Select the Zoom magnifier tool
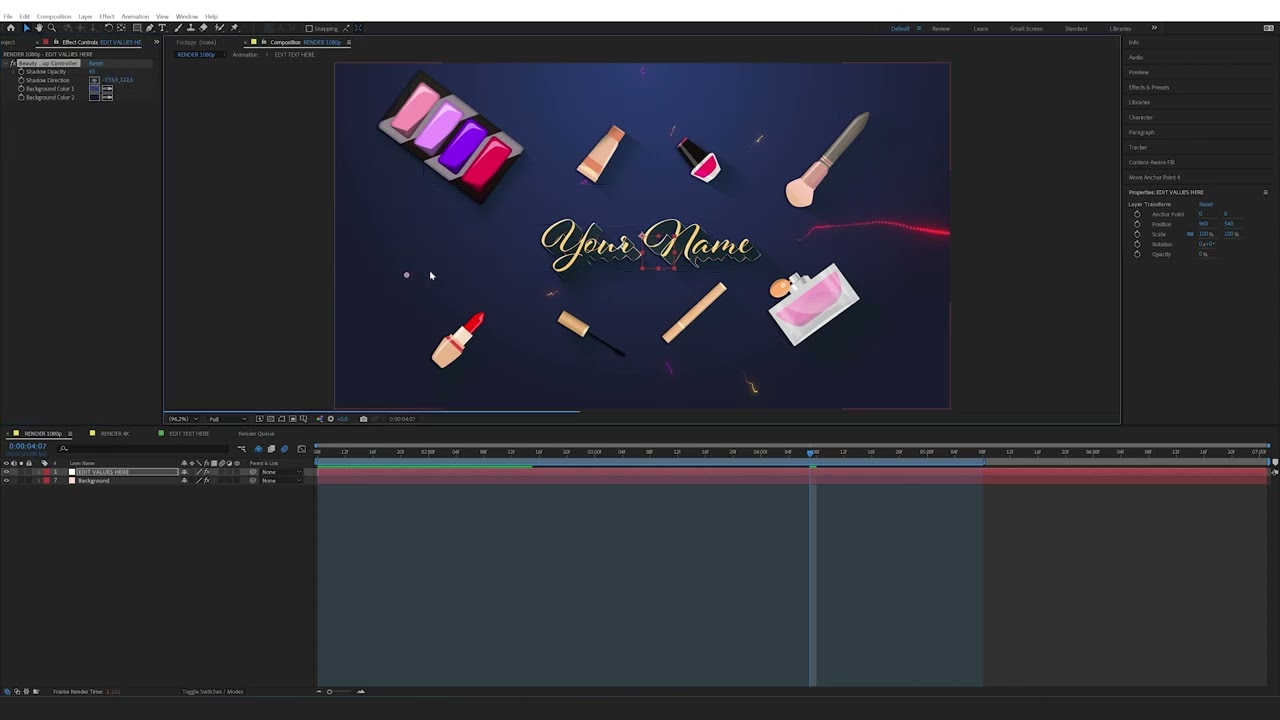Image resolution: width=1280 pixels, height=720 pixels. coord(52,28)
